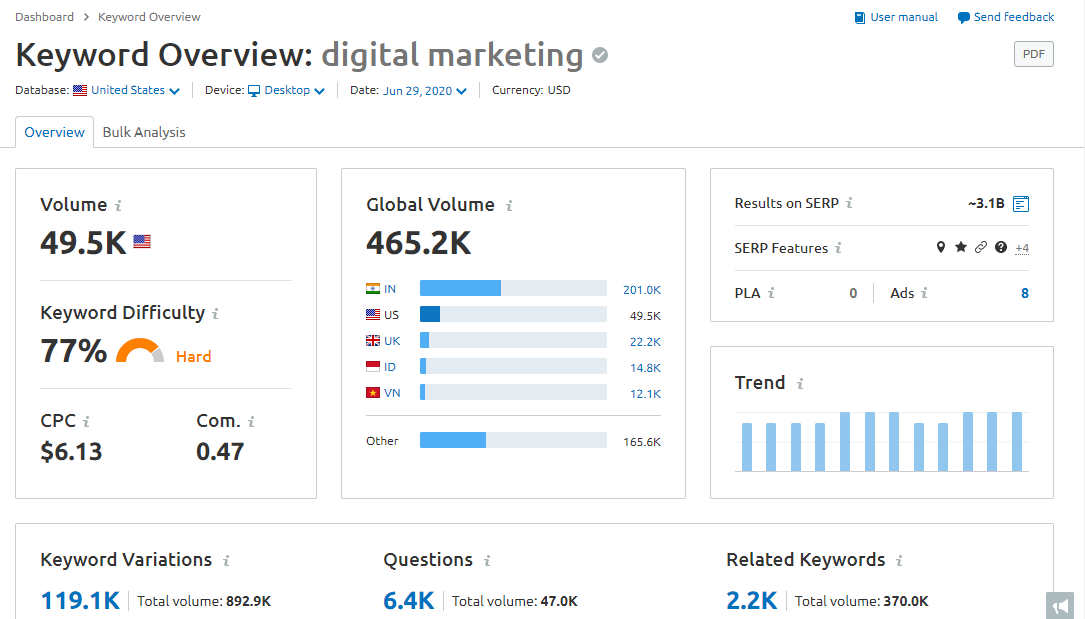Select the Overview tab

tap(54, 131)
